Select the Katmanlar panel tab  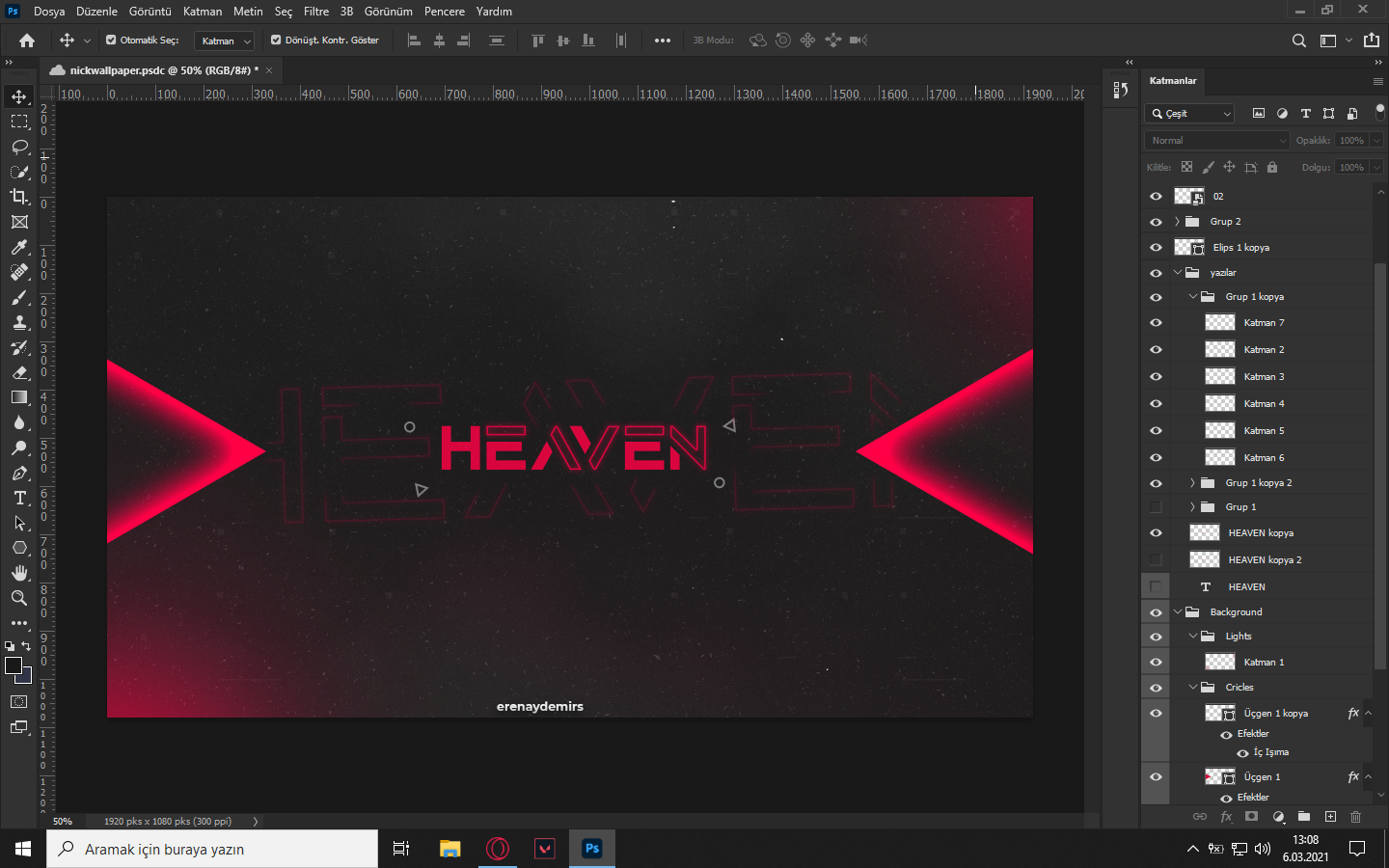coord(1173,81)
